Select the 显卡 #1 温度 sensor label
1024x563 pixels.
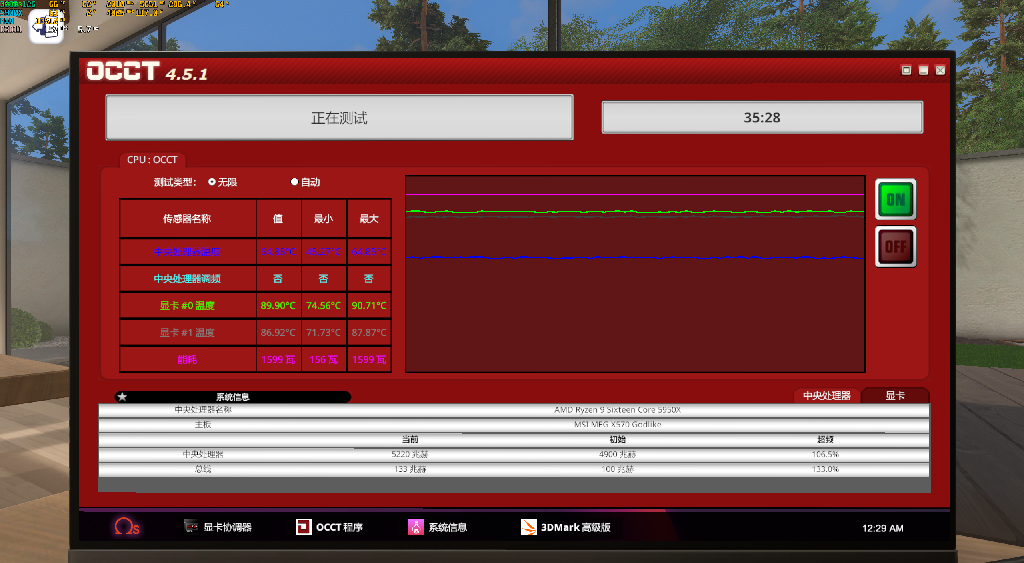187,332
